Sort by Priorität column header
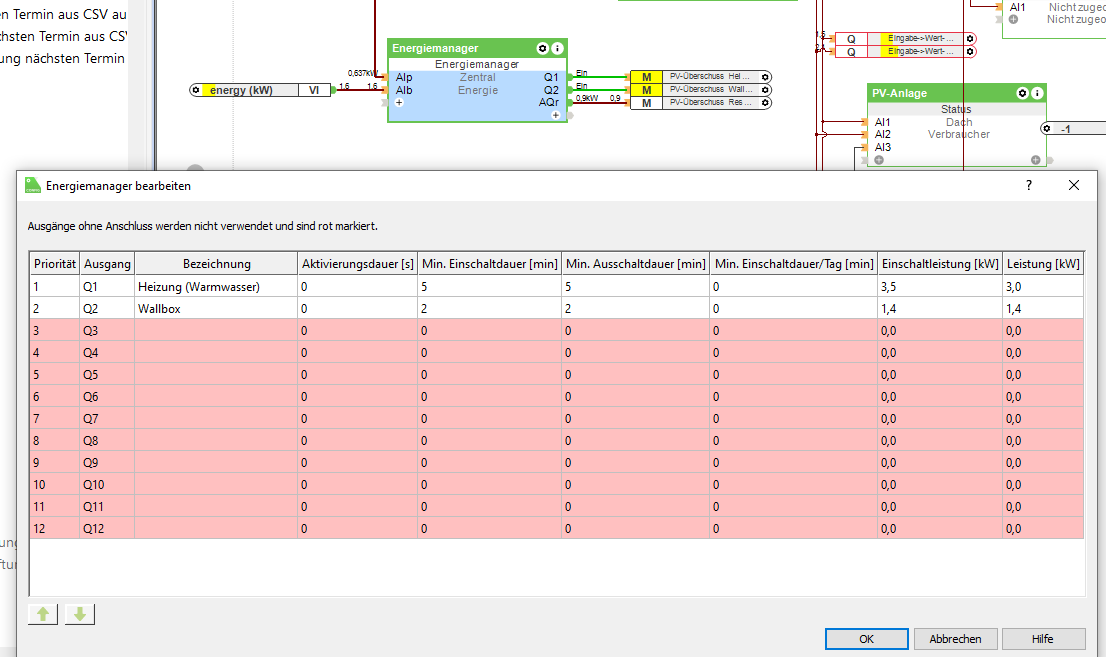This screenshot has height=657, width=1106. point(55,264)
